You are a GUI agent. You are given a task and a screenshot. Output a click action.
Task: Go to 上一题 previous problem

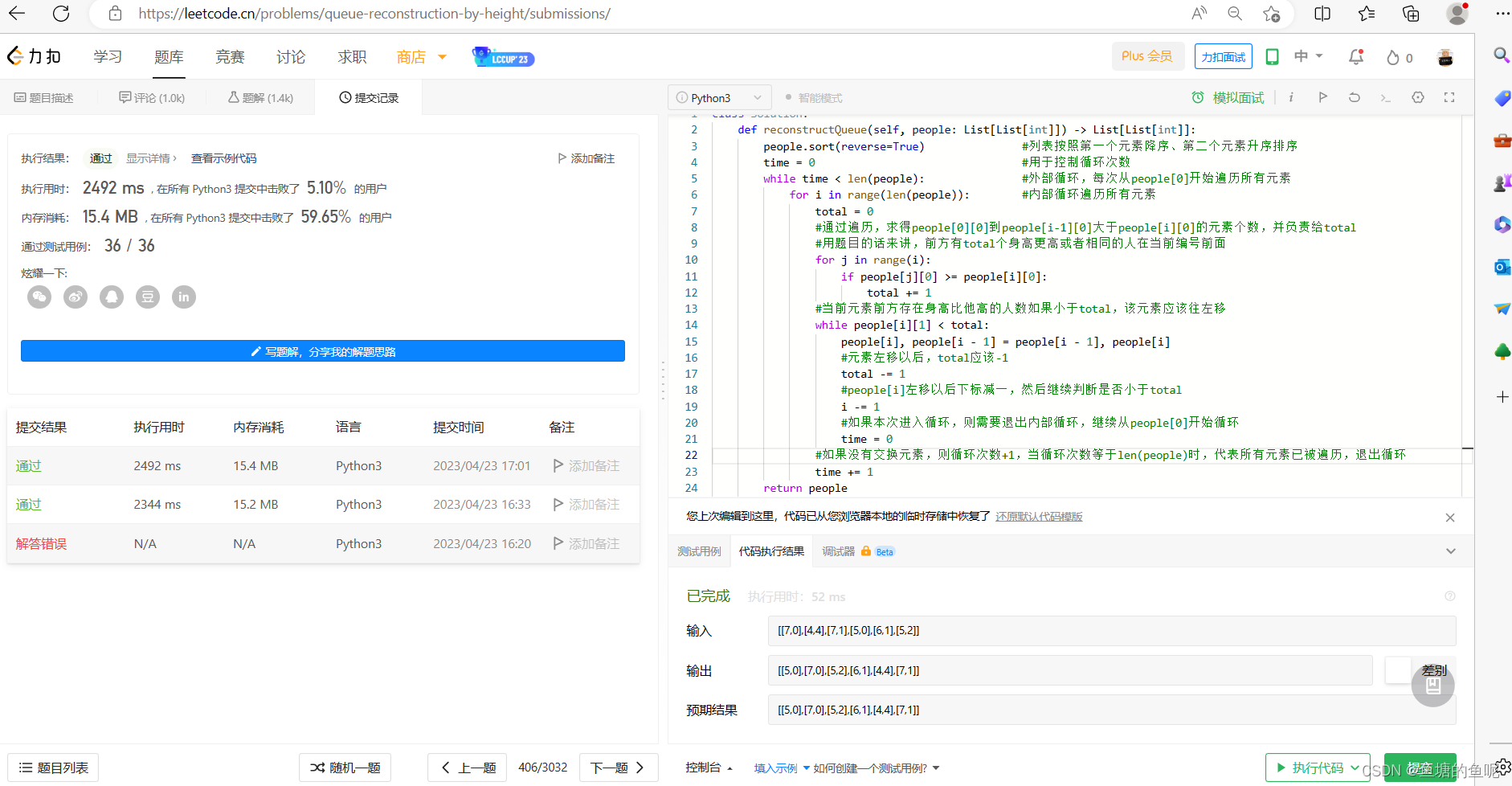(467, 768)
